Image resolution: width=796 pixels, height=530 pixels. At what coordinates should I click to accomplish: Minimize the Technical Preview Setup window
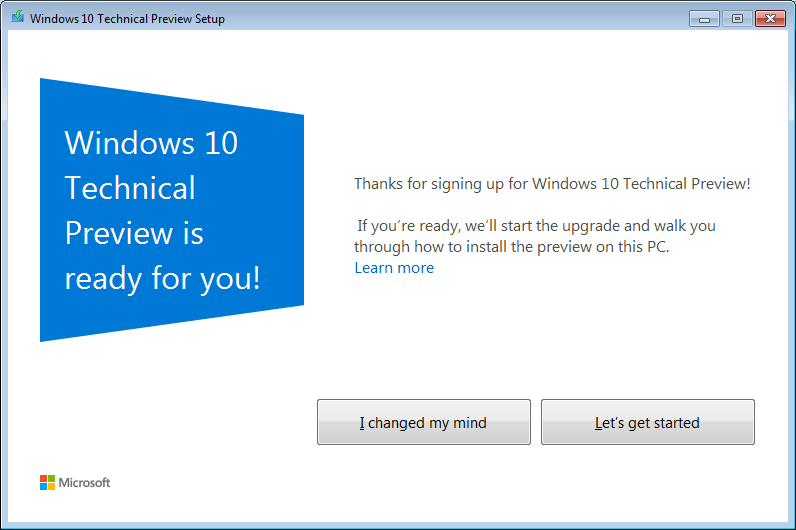pos(704,19)
